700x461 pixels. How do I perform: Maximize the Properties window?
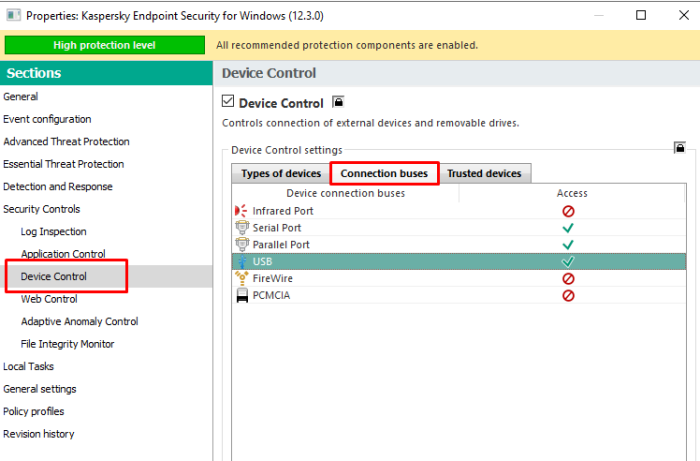tap(641, 15)
